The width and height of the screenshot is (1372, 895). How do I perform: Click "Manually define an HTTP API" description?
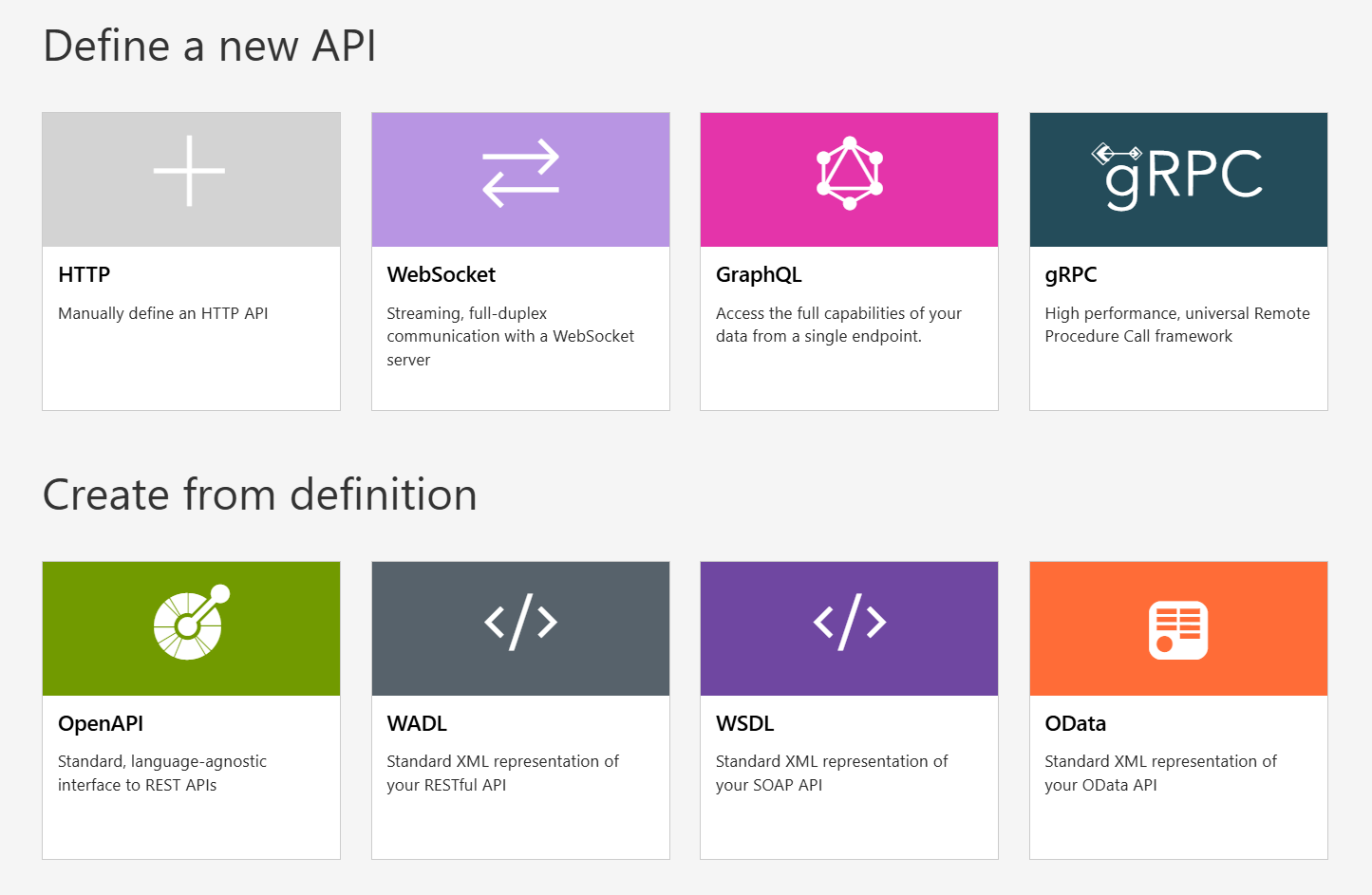pyautogui.click(x=163, y=313)
